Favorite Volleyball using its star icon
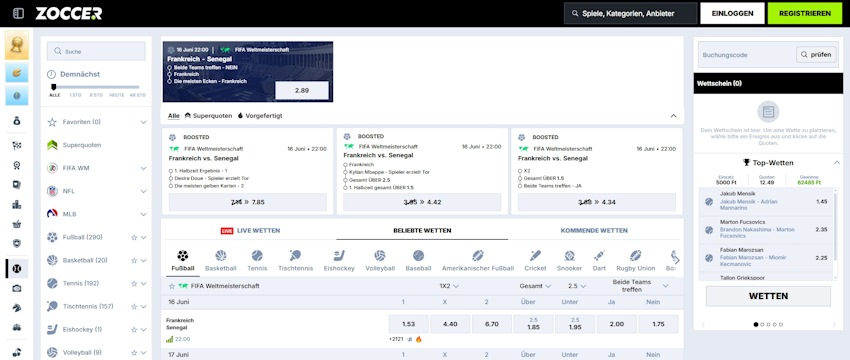 pyautogui.click(x=134, y=353)
